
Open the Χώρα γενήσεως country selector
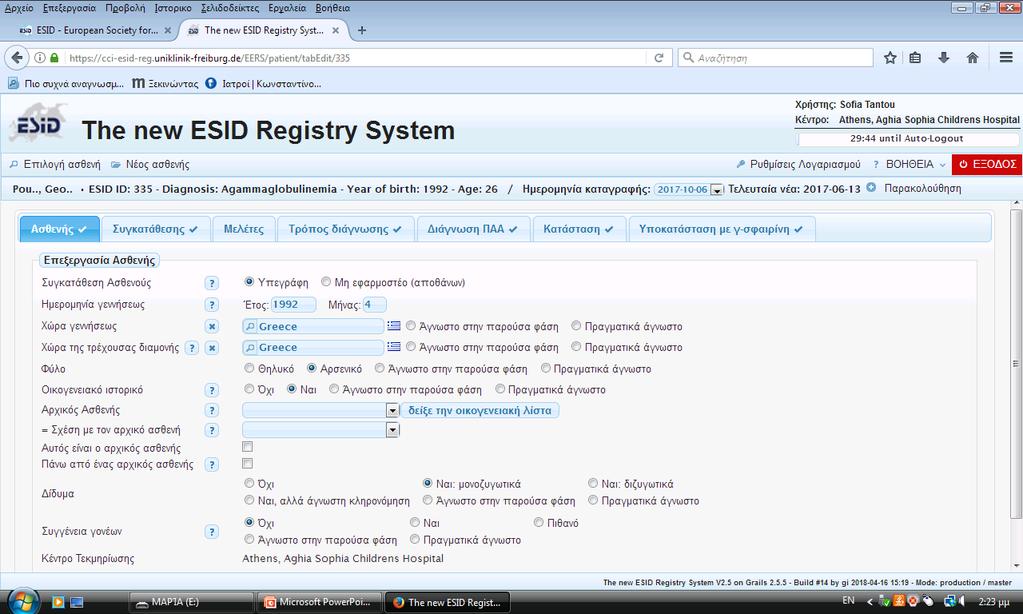[313, 326]
